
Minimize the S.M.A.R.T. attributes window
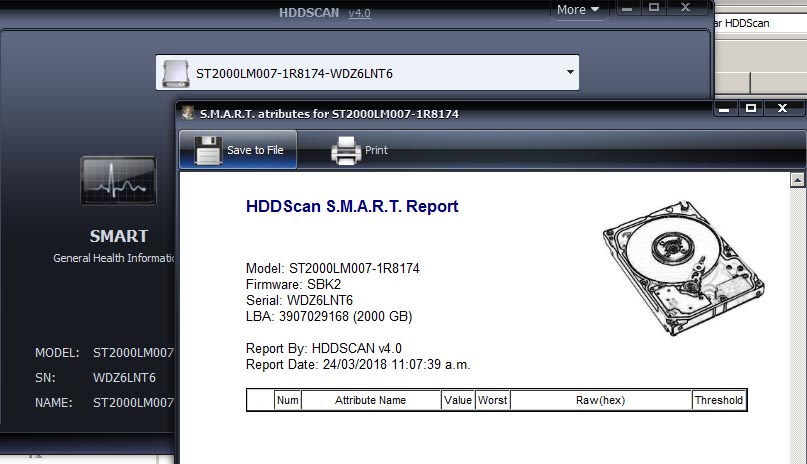point(724,109)
